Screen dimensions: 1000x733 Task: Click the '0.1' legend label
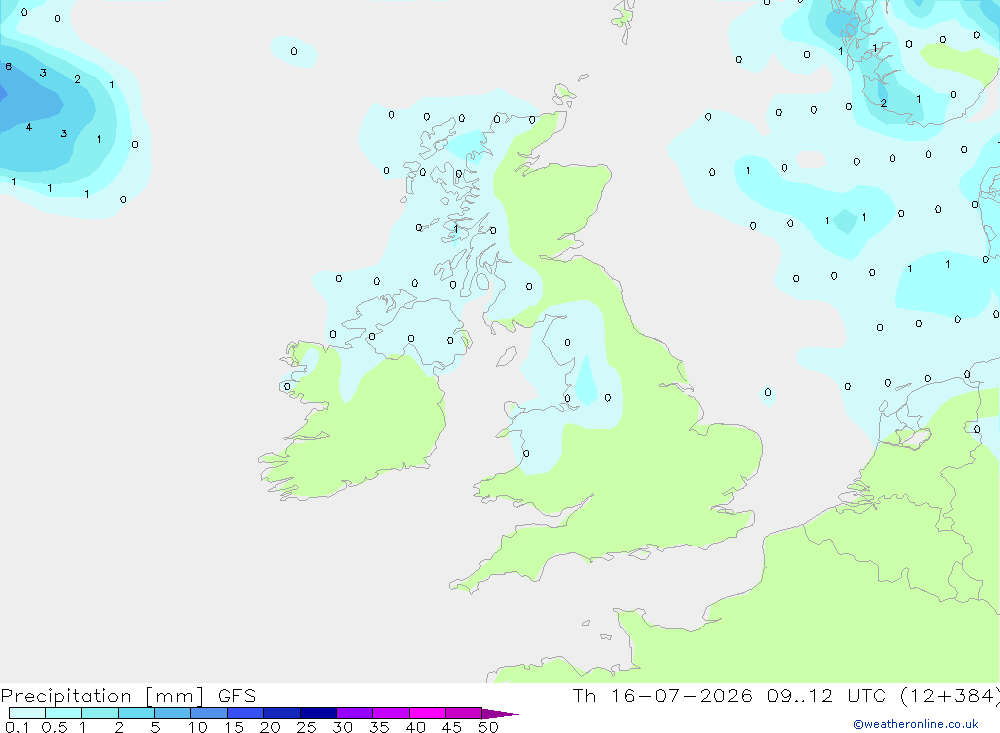(17, 727)
